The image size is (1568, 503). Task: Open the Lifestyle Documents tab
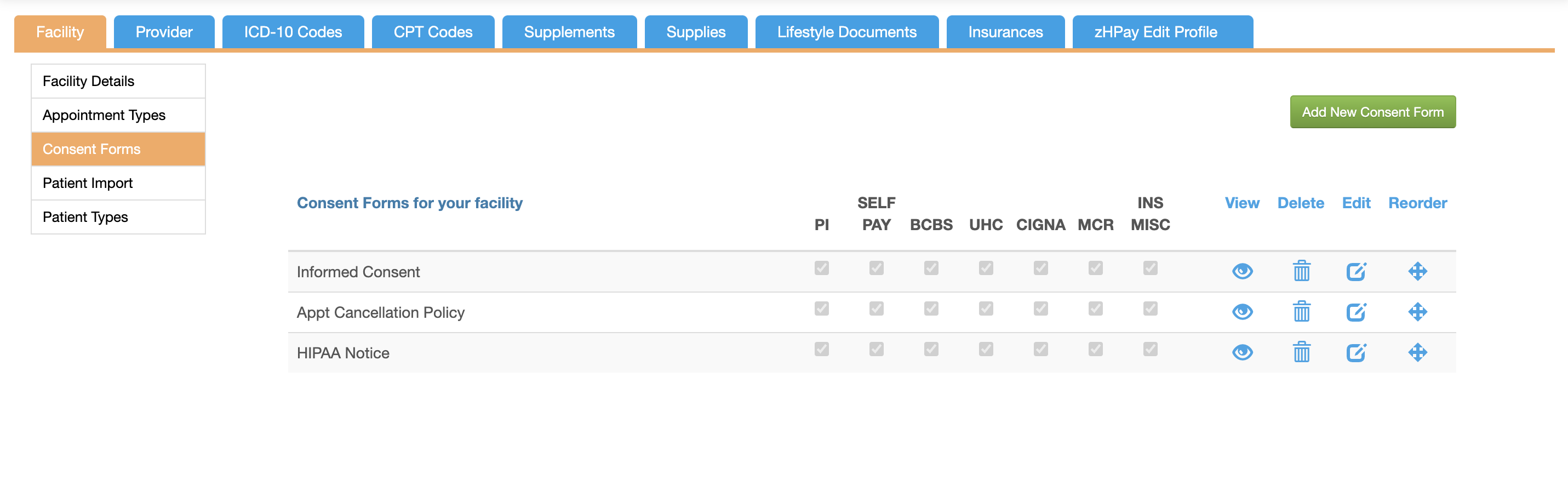coord(846,32)
